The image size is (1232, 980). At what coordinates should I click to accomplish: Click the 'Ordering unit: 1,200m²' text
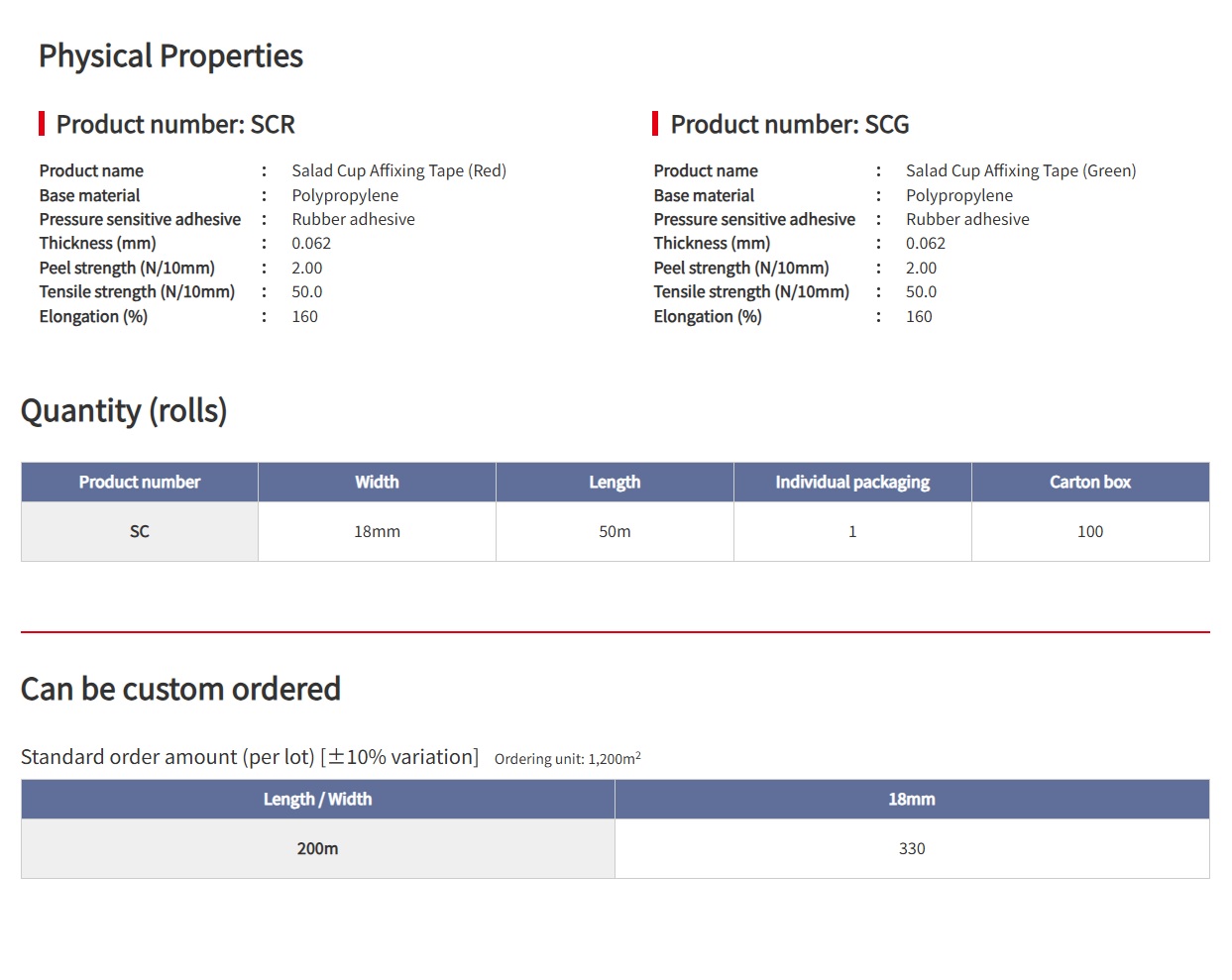pyautogui.click(x=567, y=759)
